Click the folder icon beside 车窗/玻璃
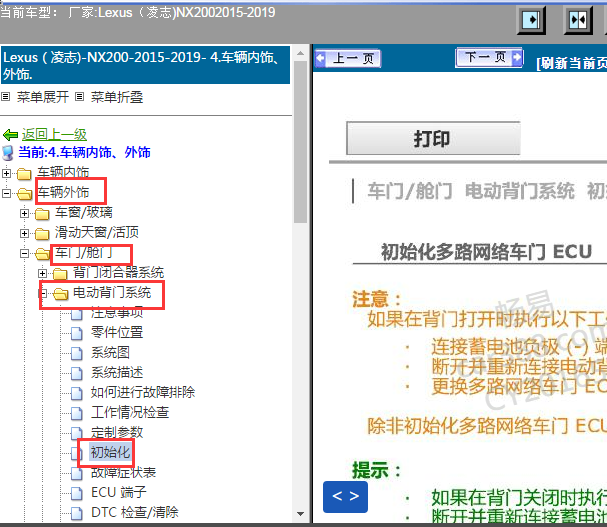 click(x=42, y=213)
